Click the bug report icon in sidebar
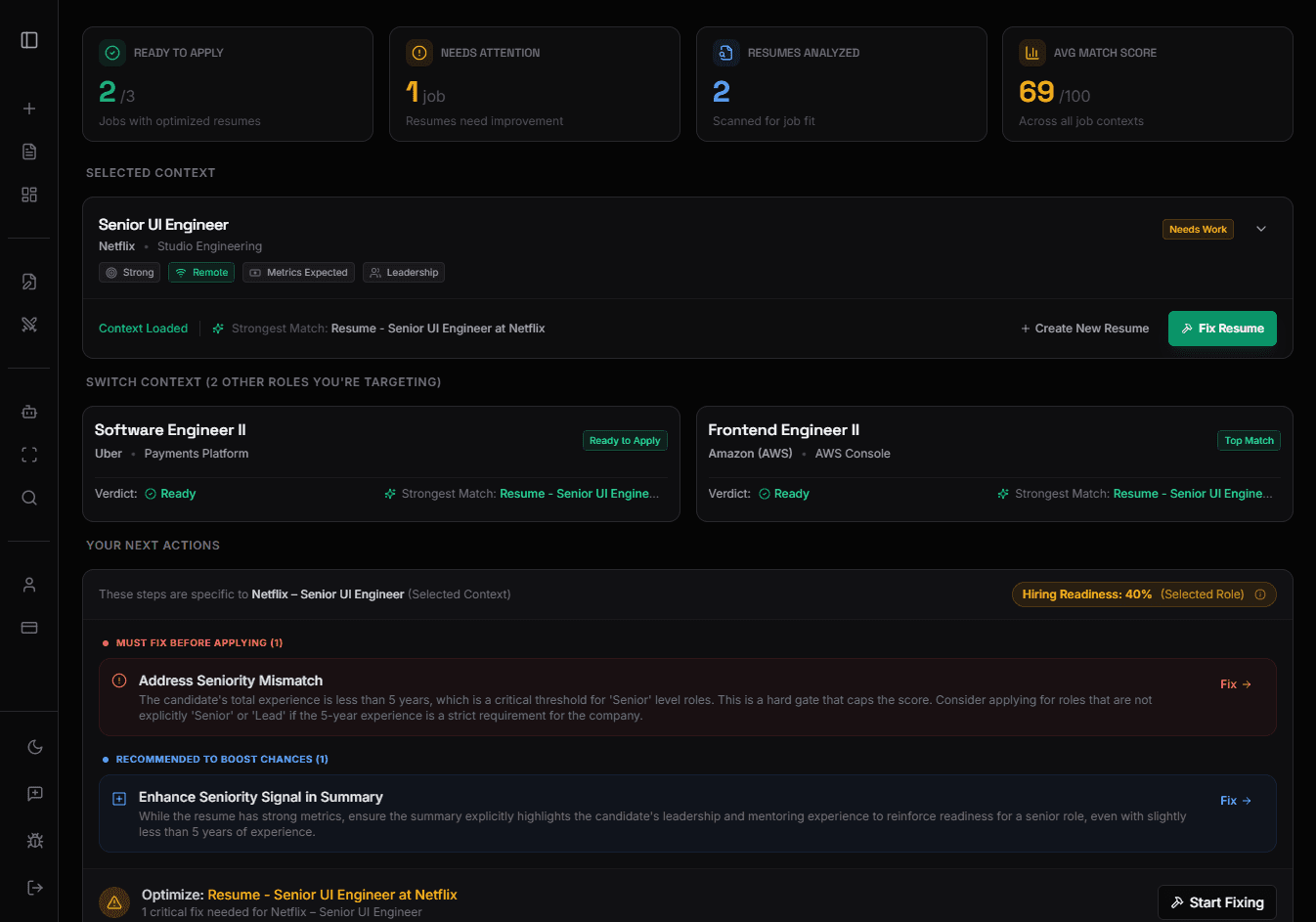This screenshot has width=1316, height=922. pyautogui.click(x=35, y=841)
